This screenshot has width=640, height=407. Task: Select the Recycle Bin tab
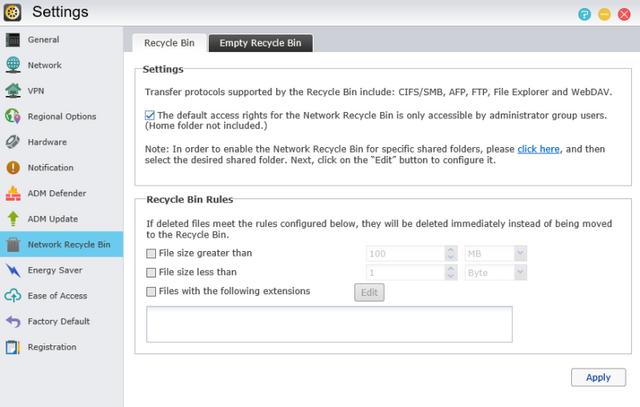pyautogui.click(x=168, y=44)
